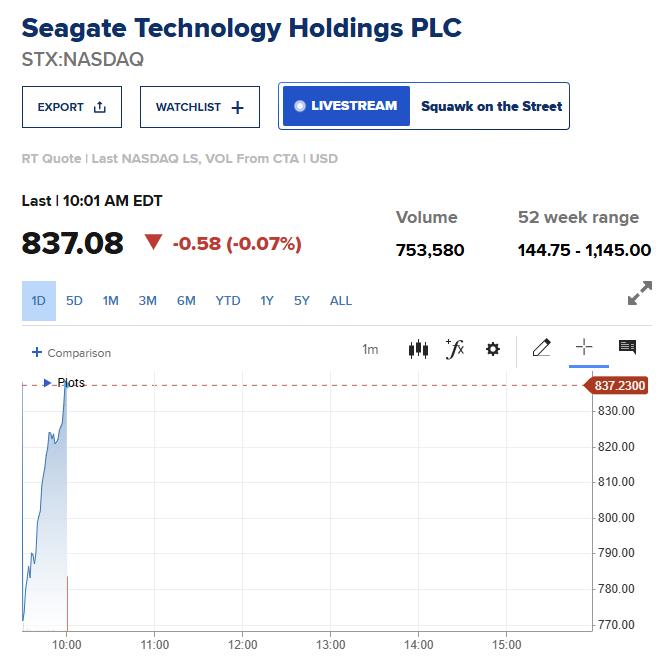Switch to the YTD range tab
This screenshot has height=656, width=656.
[228, 301]
